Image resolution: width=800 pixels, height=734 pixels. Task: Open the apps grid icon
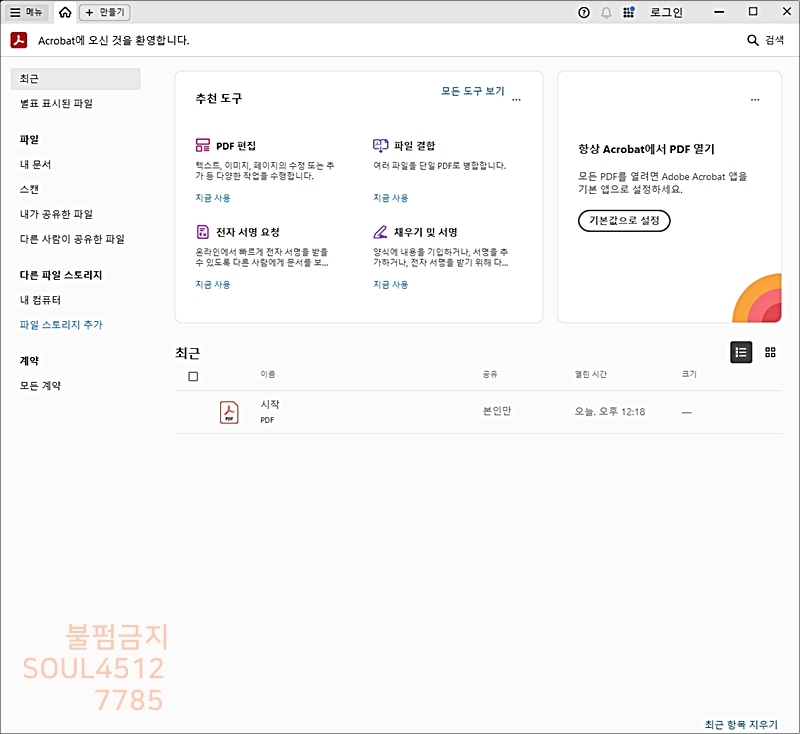point(628,12)
